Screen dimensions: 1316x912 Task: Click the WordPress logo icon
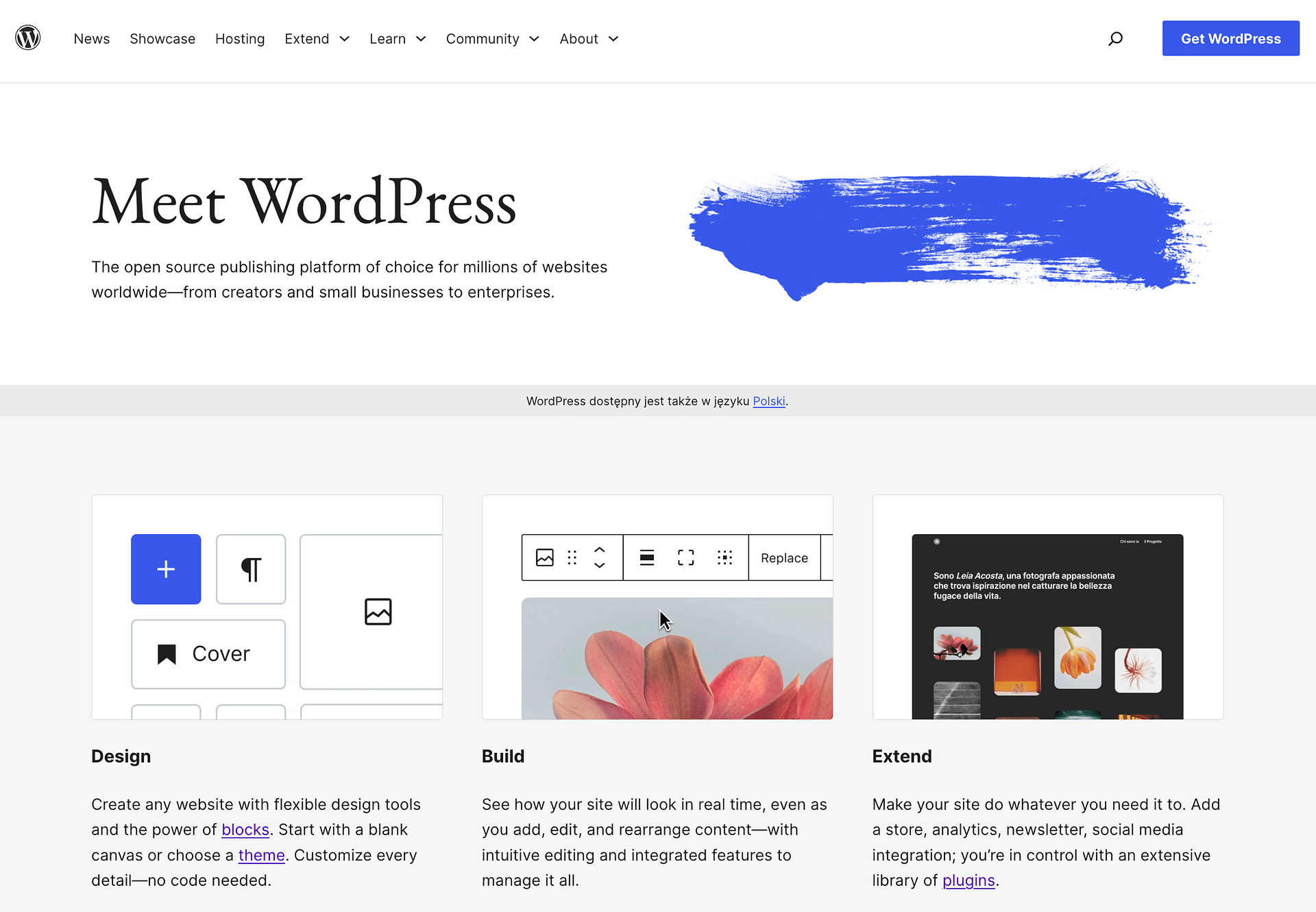pos(27,38)
